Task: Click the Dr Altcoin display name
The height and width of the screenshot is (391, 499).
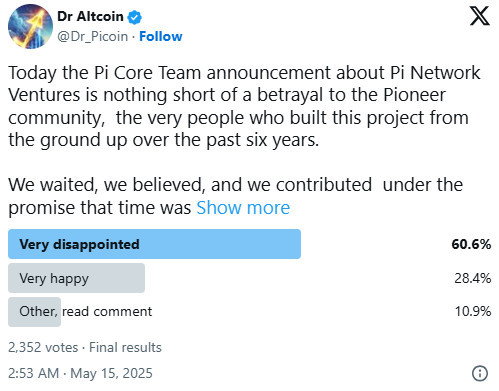Action: point(90,16)
